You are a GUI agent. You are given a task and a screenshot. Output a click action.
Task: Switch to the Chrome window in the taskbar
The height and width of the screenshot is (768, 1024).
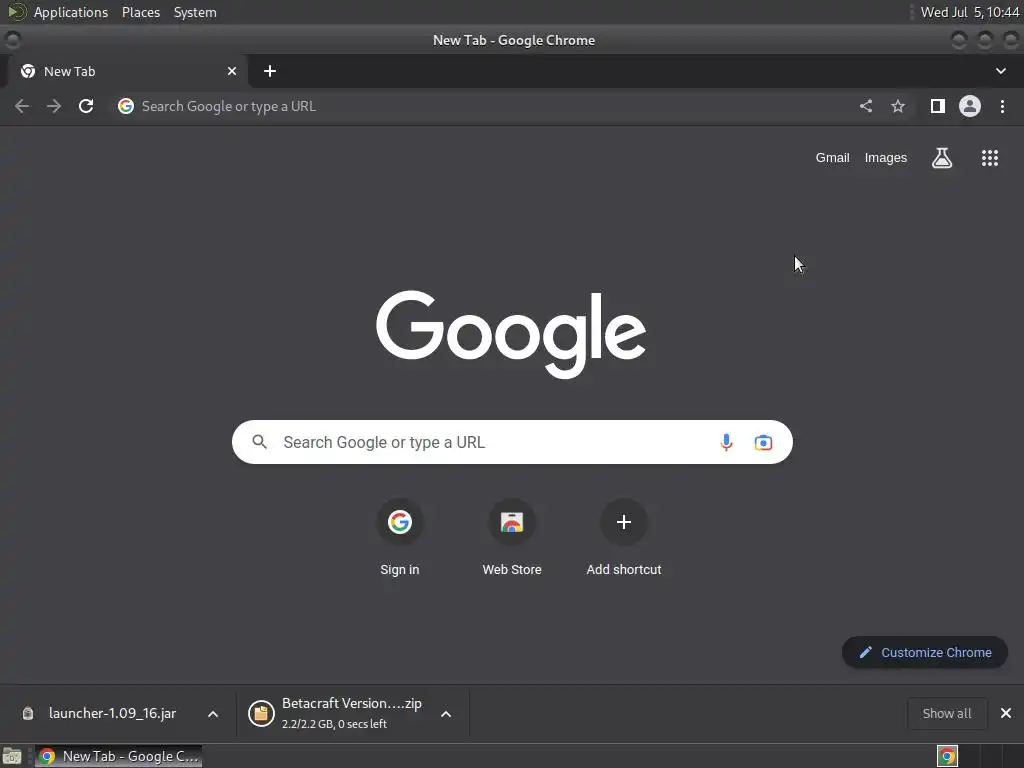coord(118,756)
